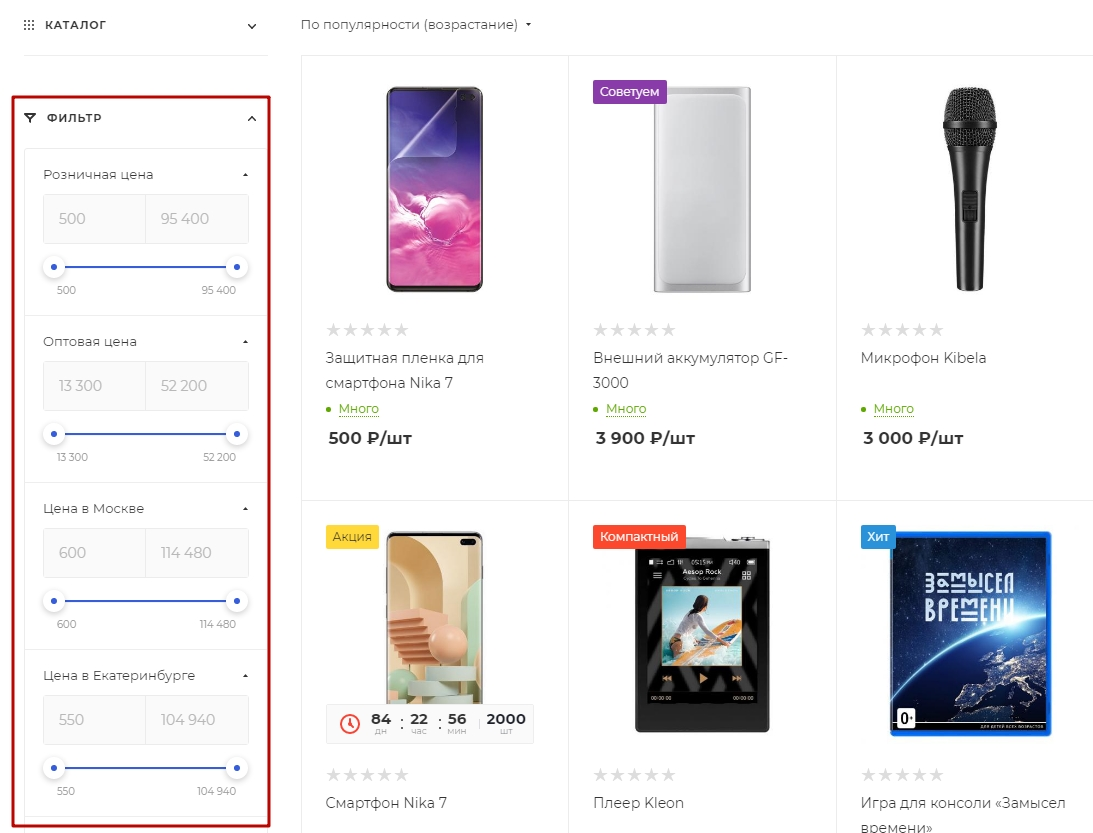Image resolution: width=1093 pixels, height=833 pixels.
Task: Click the filter funnel icon
Action: (x=30, y=118)
